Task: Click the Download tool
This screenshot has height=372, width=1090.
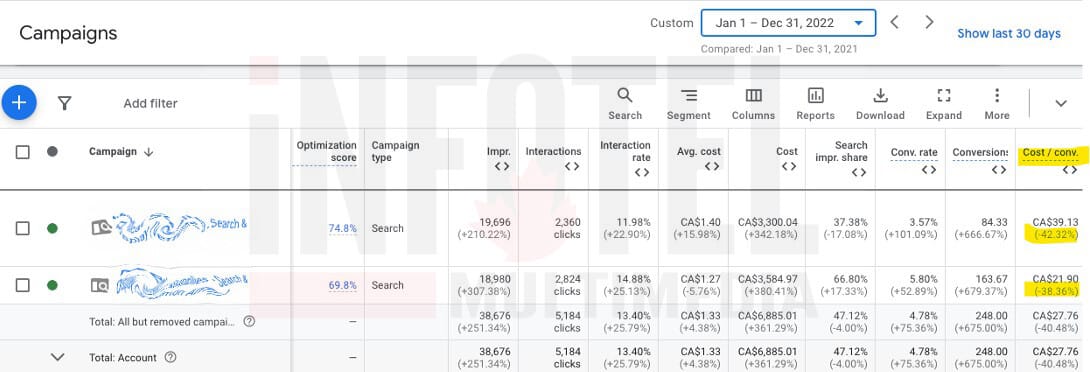Action: point(880,104)
